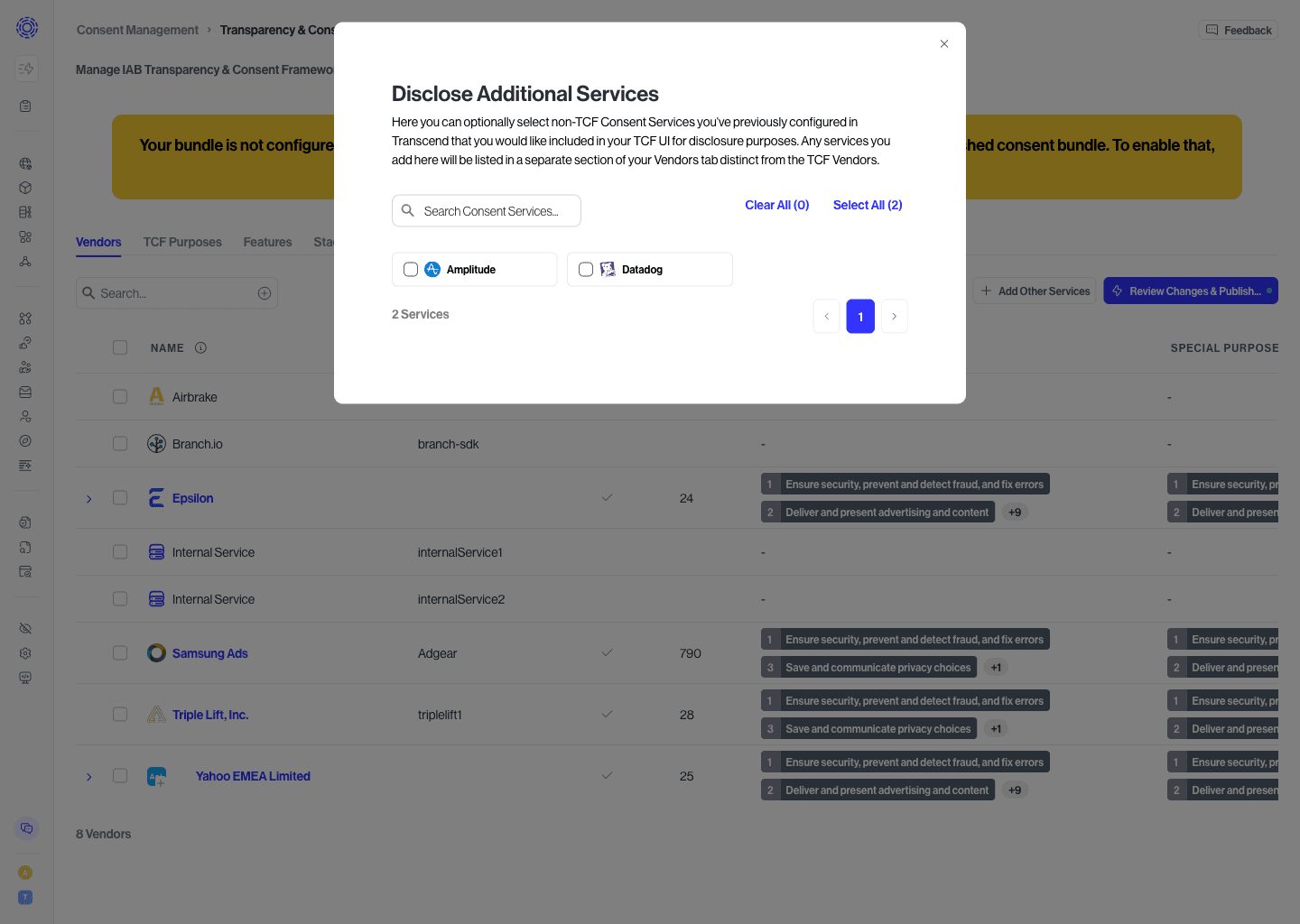1300x924 pixels.
Task: Click the Add Other Services button
Action: 1035,291
